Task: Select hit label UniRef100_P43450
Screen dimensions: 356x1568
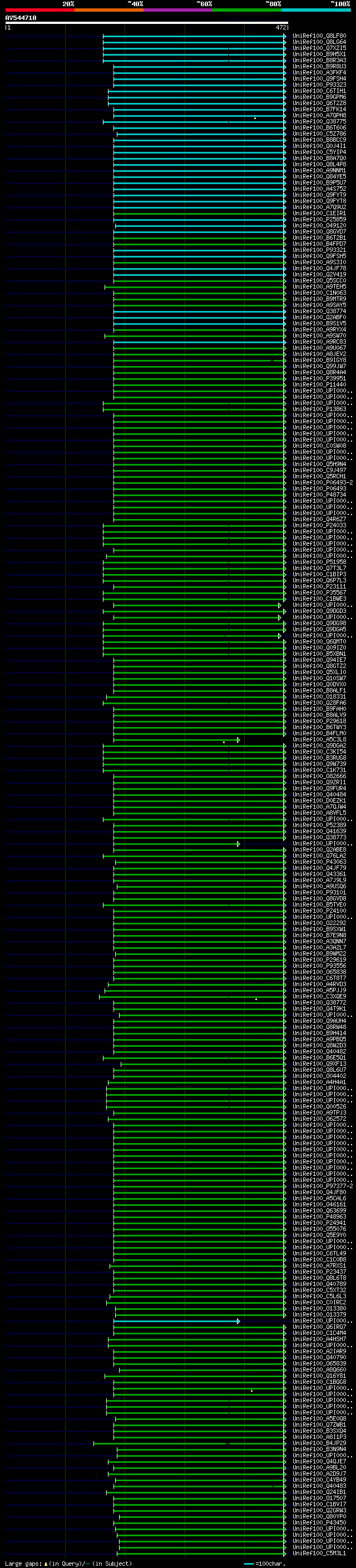Action: click(x=319, y=1522)
